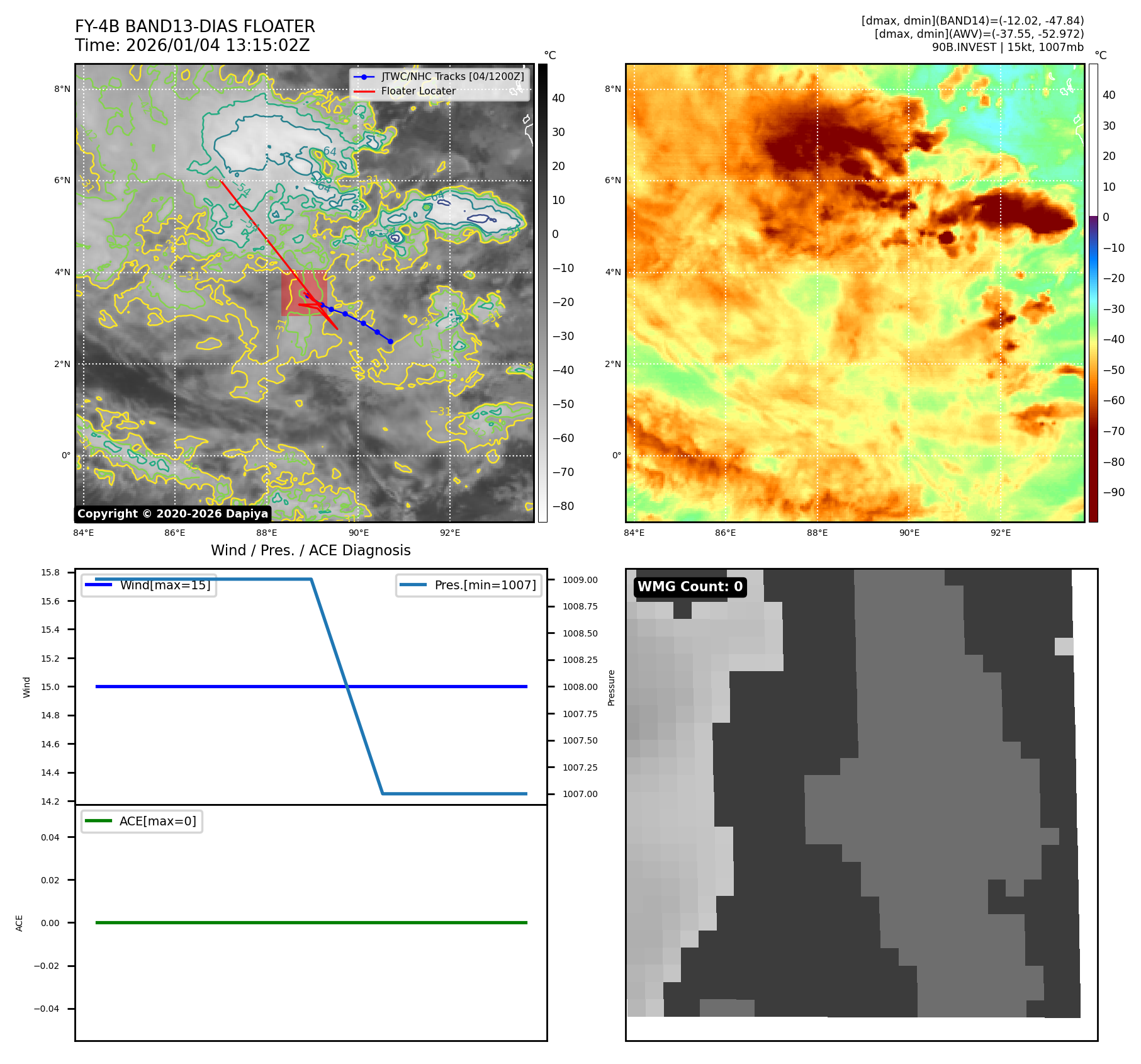Click the WMG Count: 0 label

tap(690, 587)
